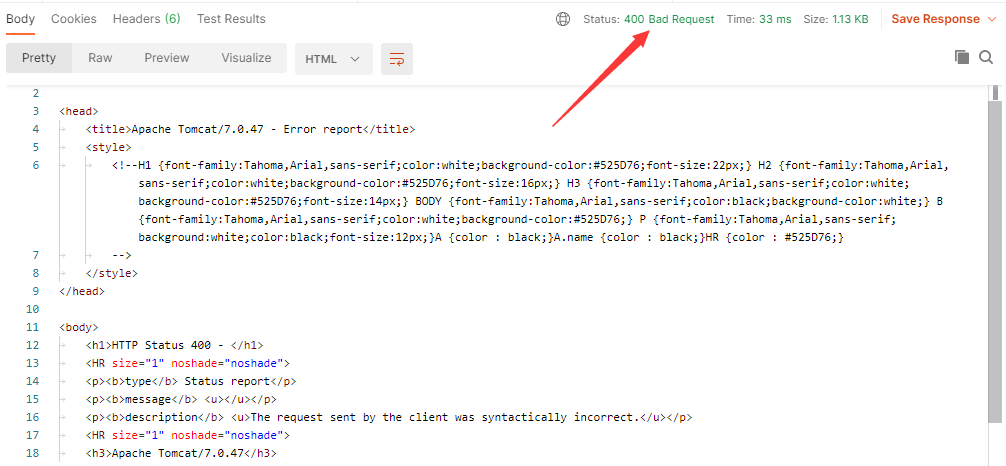
Task: Switch to Test Results tab
Action: pyautogui.click(x=231, y=19)
